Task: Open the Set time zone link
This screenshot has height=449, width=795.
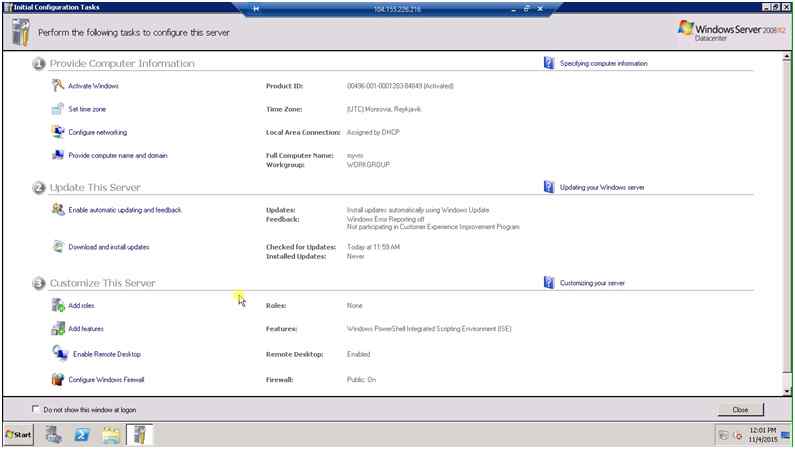Action: [x=87, y=109]
